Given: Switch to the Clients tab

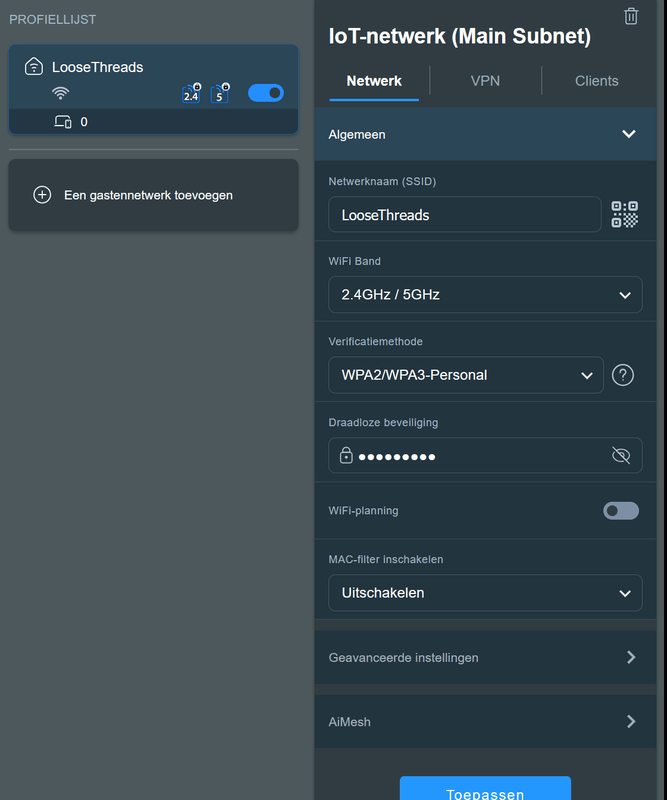Looking at the screenshot, I should [596, 81].
